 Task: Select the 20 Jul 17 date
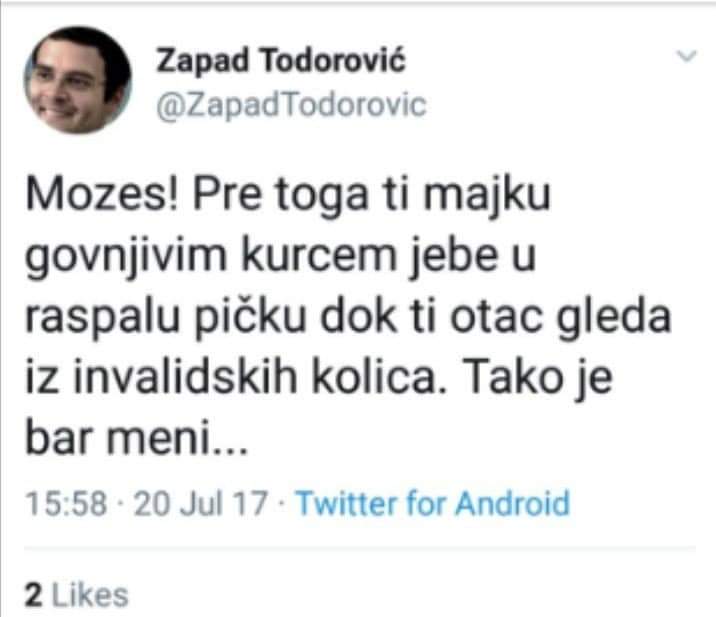(x=201, y=503)
